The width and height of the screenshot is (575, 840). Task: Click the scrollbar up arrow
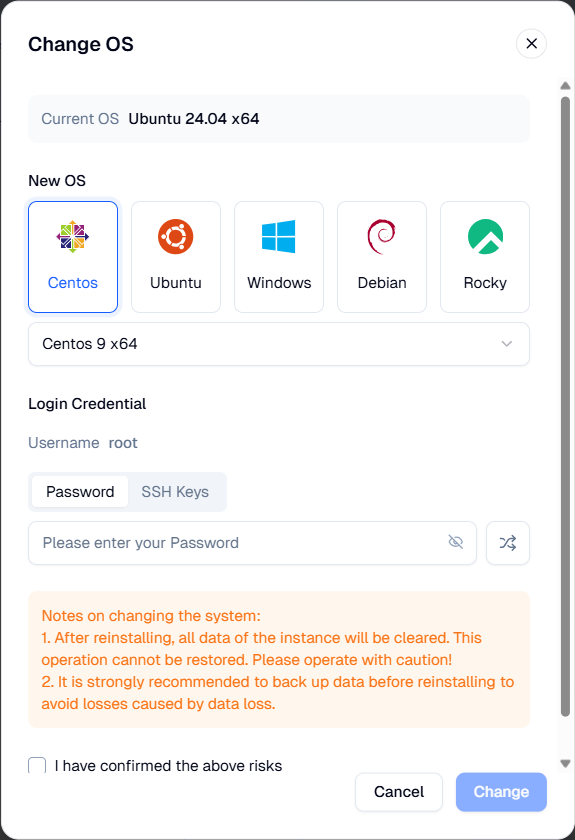(565, 85)
